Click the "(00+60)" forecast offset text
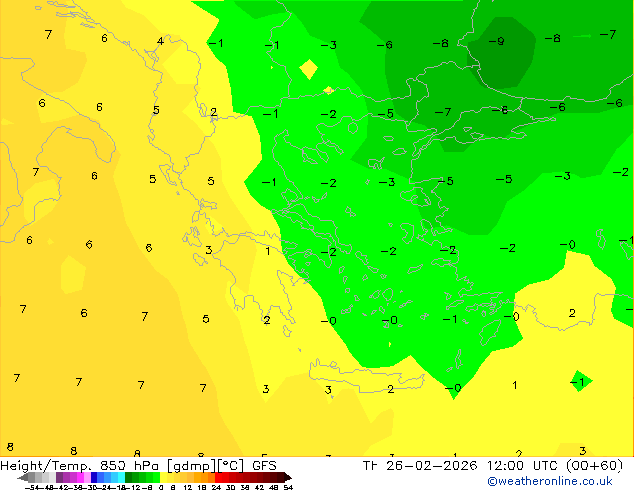The image size is (634, 490). click(594, 466)
